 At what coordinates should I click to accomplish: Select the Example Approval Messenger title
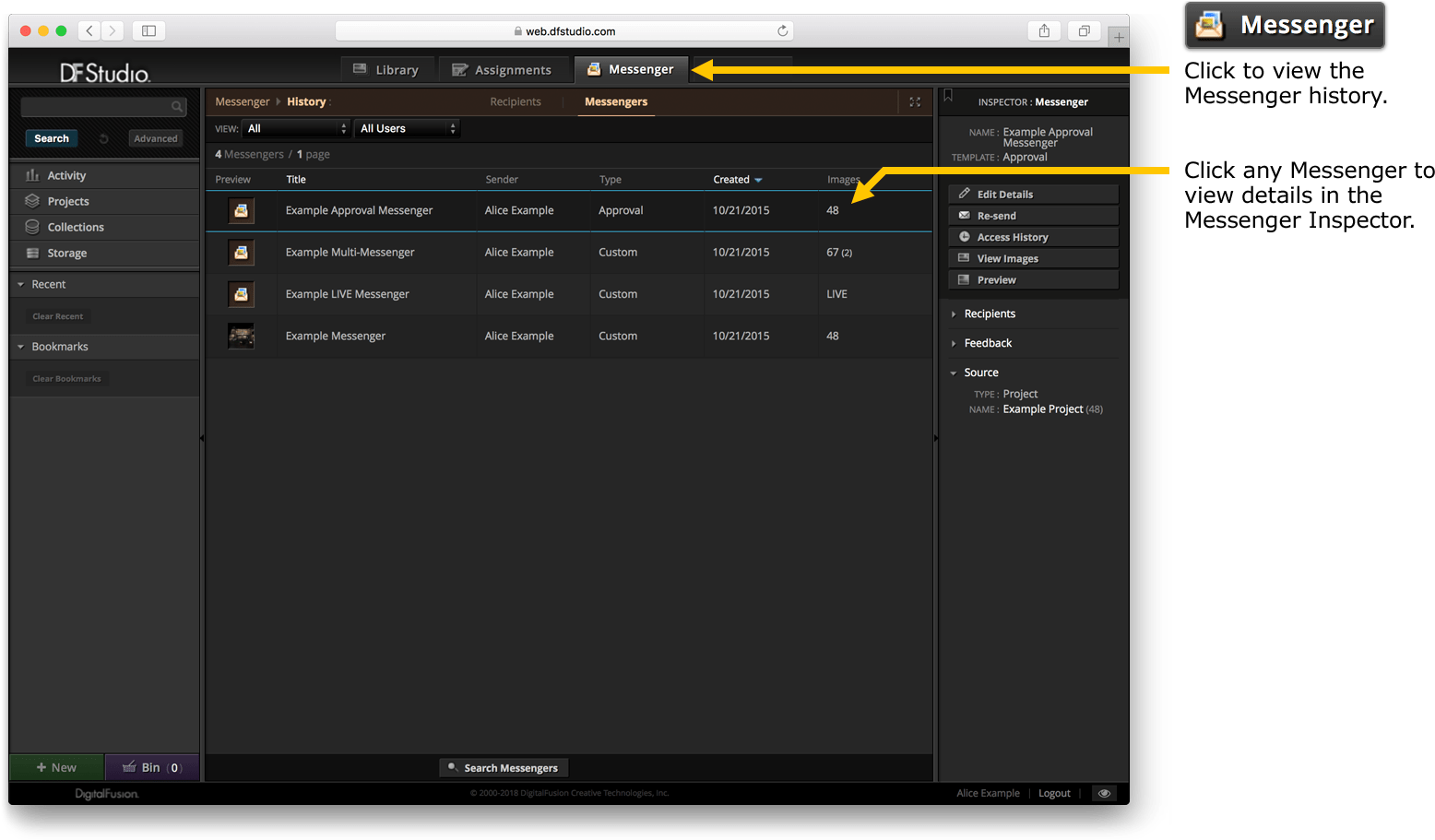coord(359,210)
